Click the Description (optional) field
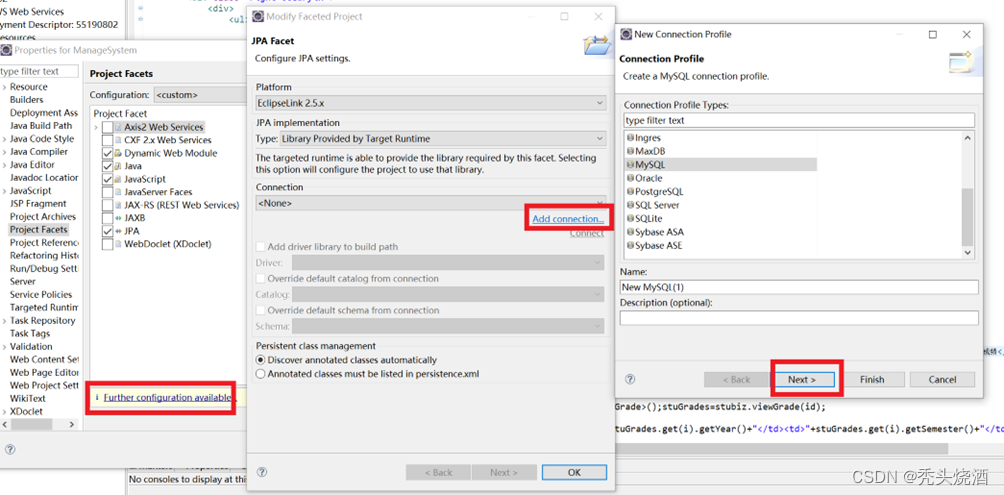The width and height of the screenshot is (1004, 495). [x=799, y=318]
